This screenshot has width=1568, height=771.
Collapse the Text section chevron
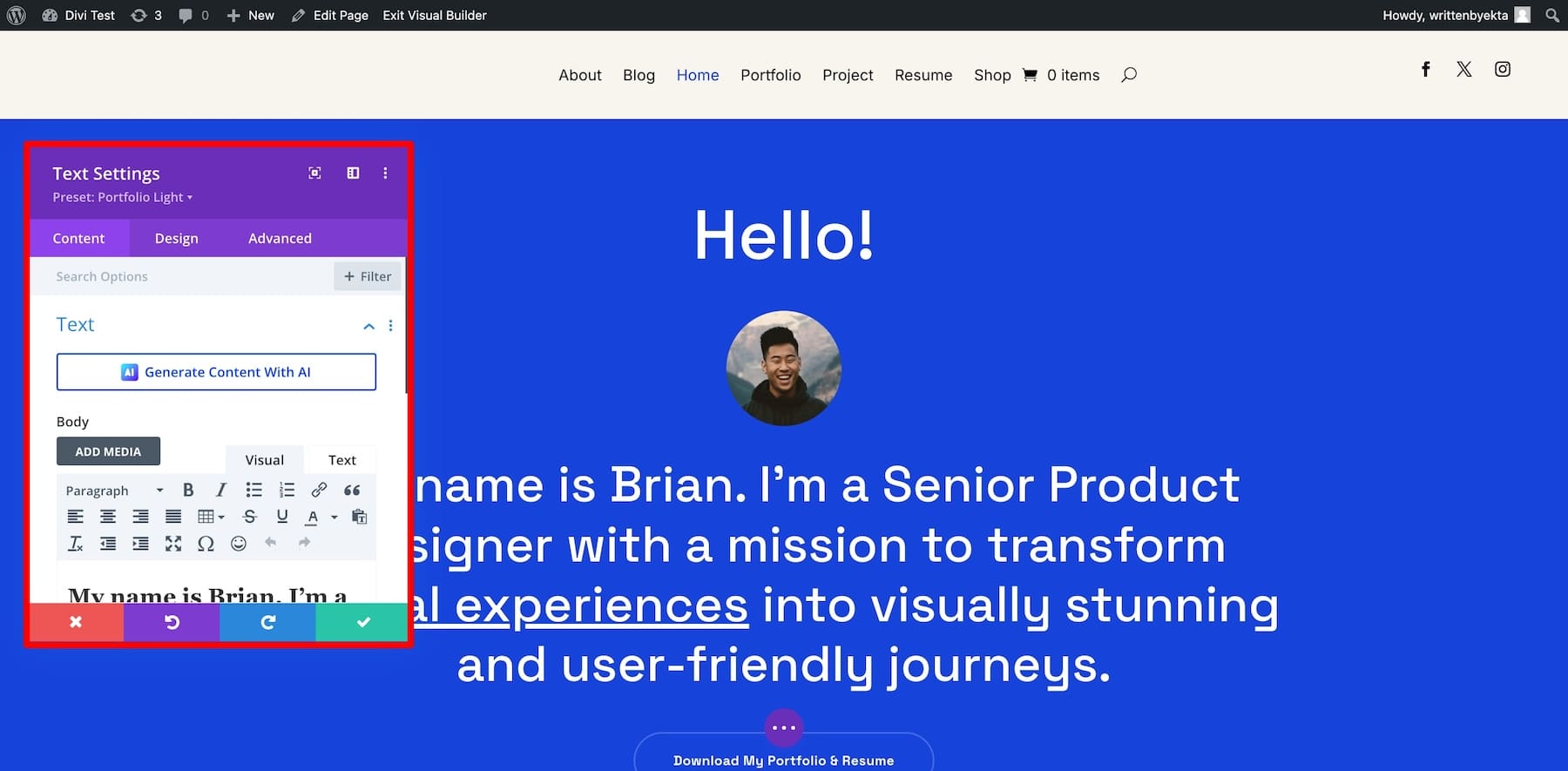tap(368, 326)
